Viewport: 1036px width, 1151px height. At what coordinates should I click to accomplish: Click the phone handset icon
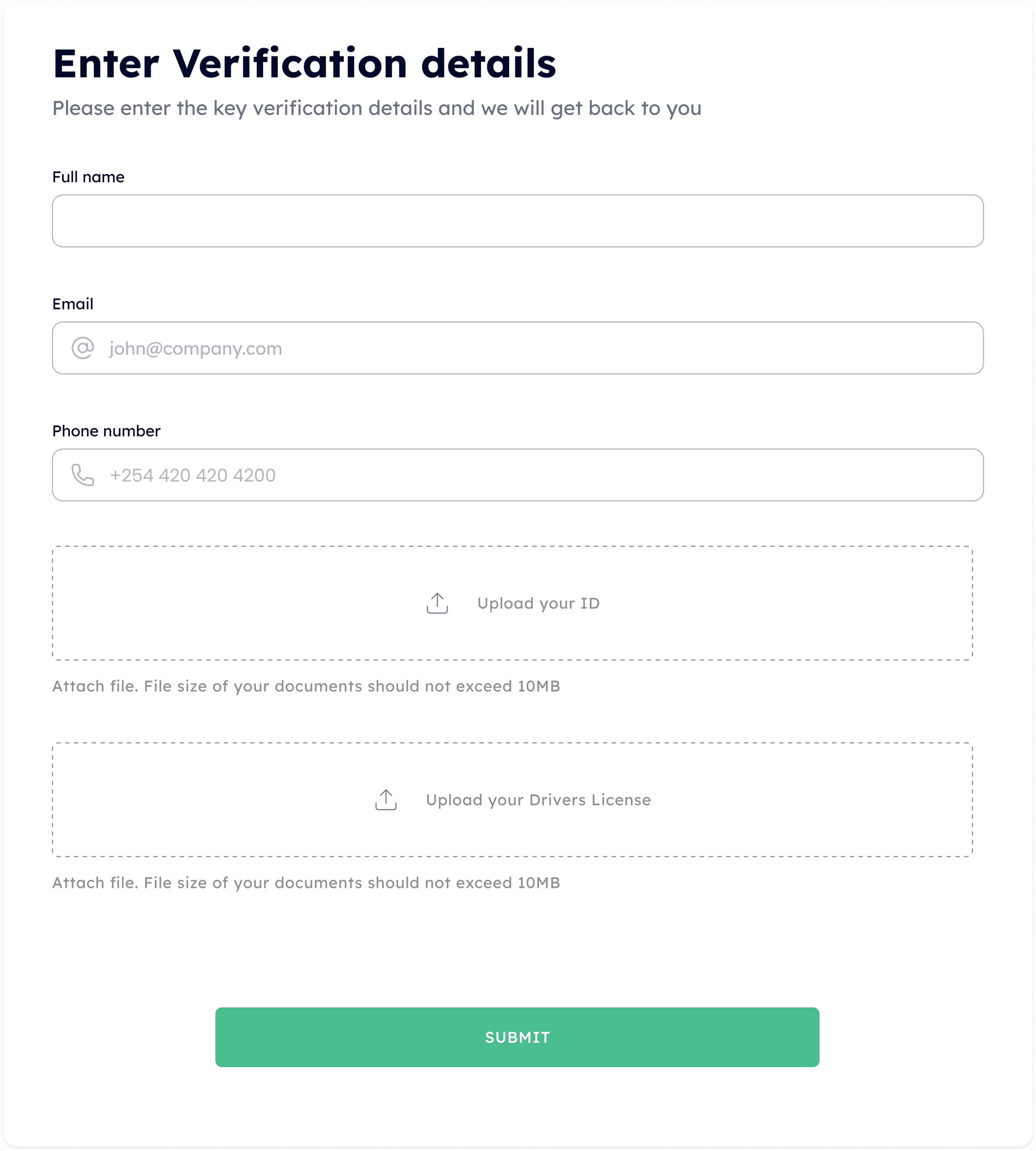point(83,475)
